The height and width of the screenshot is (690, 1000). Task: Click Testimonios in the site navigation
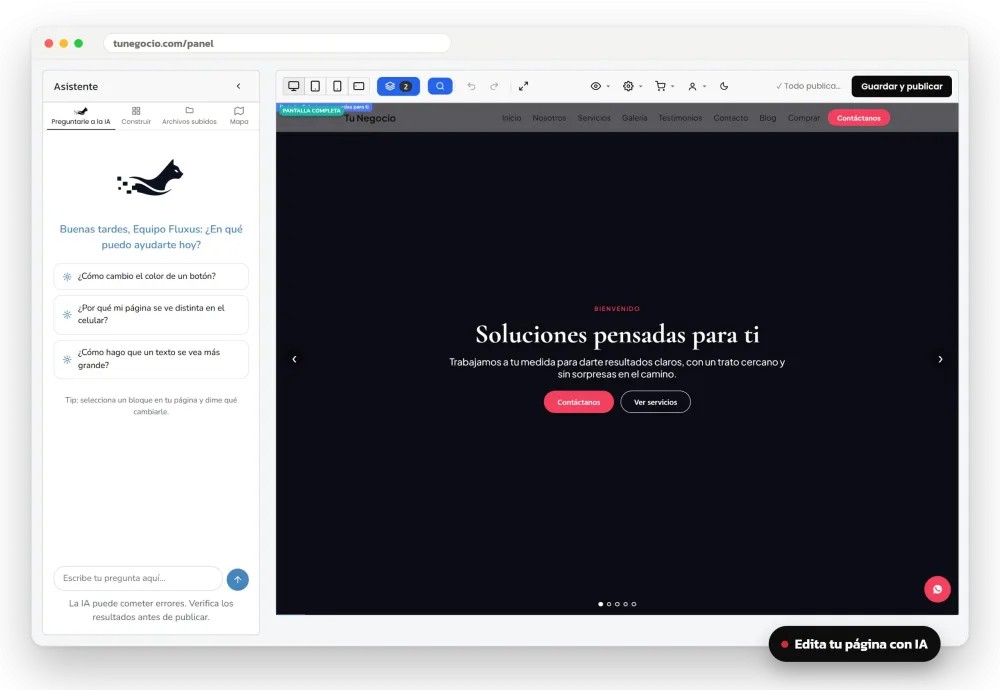(680, 118)
